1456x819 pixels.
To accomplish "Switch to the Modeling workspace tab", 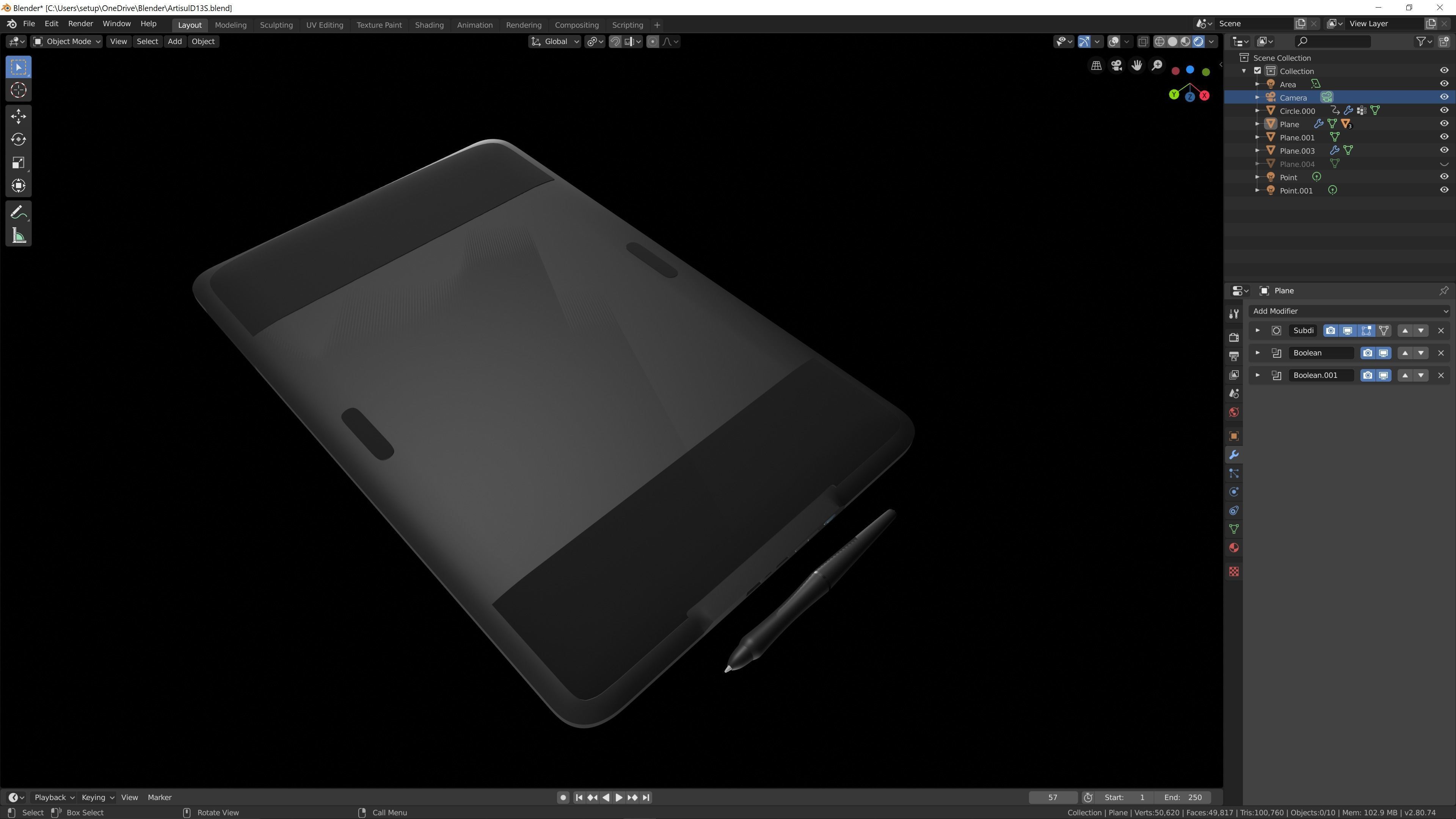I will click(231, 25).
